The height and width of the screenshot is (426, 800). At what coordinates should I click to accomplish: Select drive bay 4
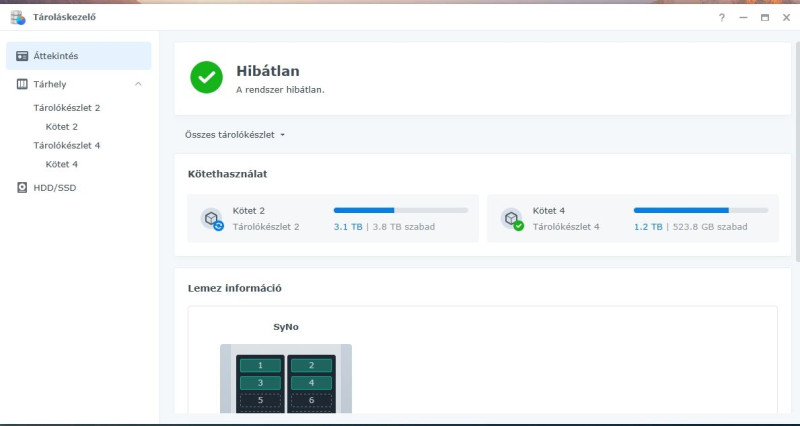[311, 383]
